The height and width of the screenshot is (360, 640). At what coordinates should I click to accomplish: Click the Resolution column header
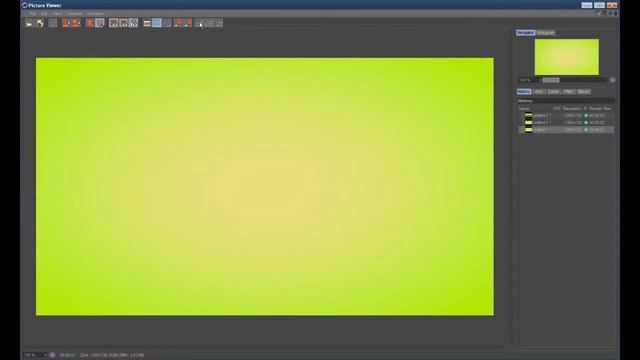572,109
